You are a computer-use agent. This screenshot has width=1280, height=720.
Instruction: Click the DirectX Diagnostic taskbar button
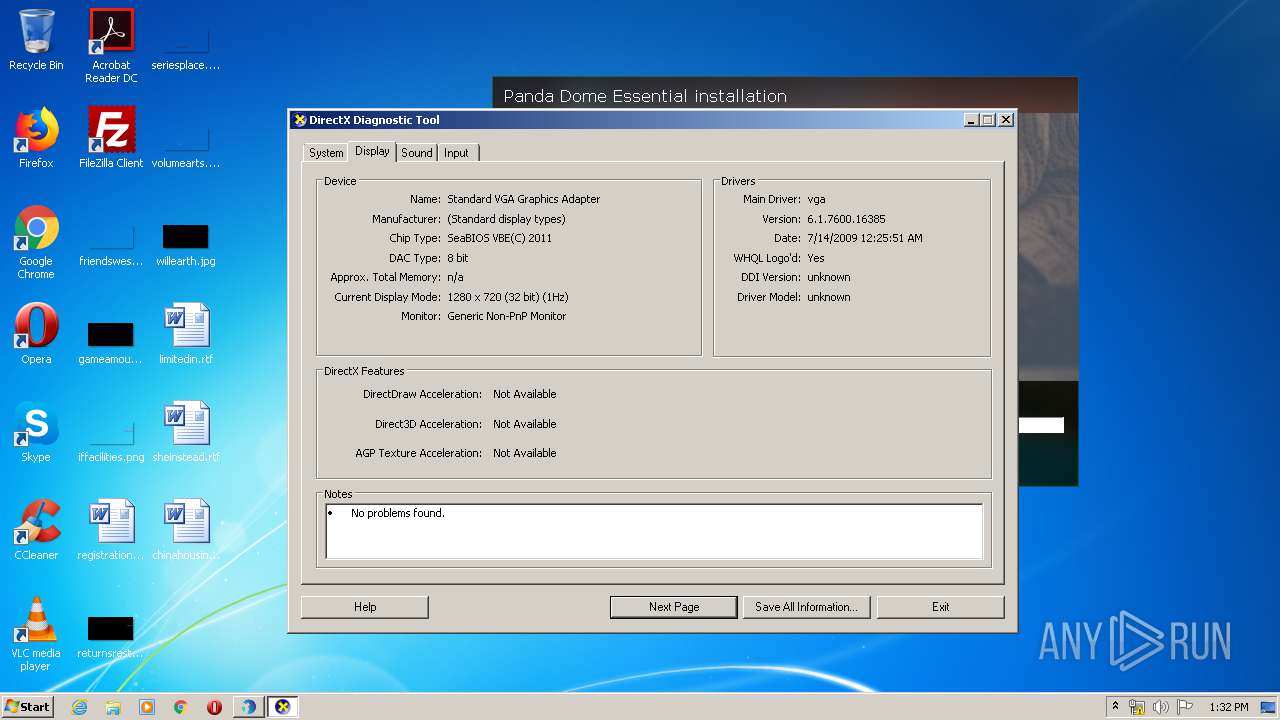283,707
